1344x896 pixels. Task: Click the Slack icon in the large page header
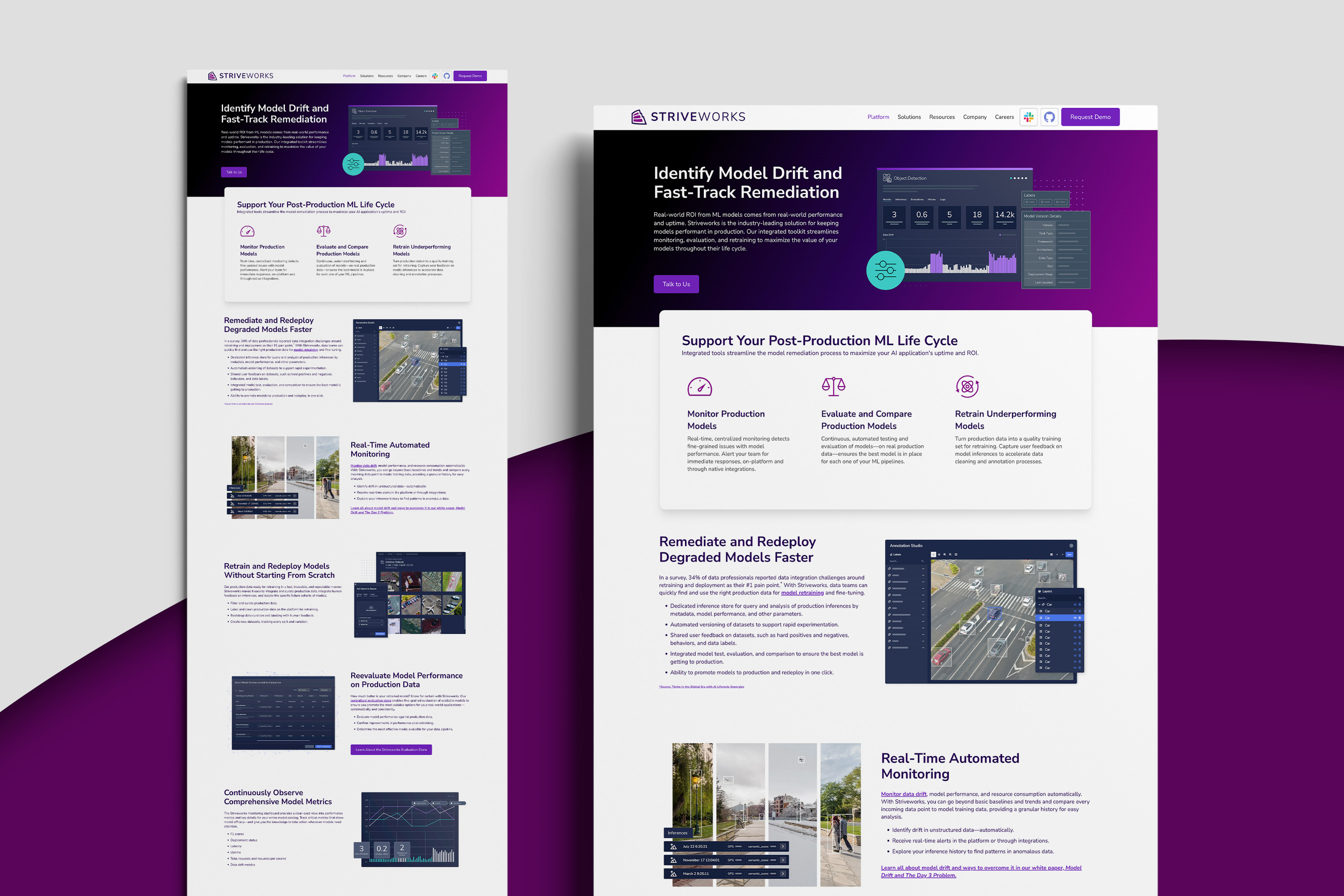point(1028,117)
